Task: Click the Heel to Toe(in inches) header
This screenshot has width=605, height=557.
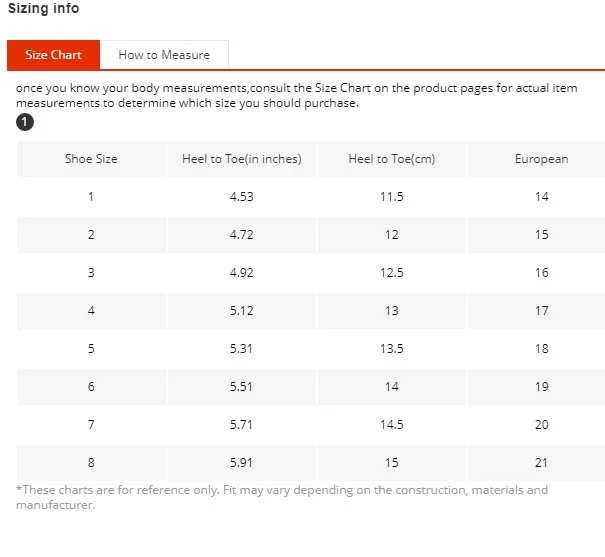Action: (242, 159)
